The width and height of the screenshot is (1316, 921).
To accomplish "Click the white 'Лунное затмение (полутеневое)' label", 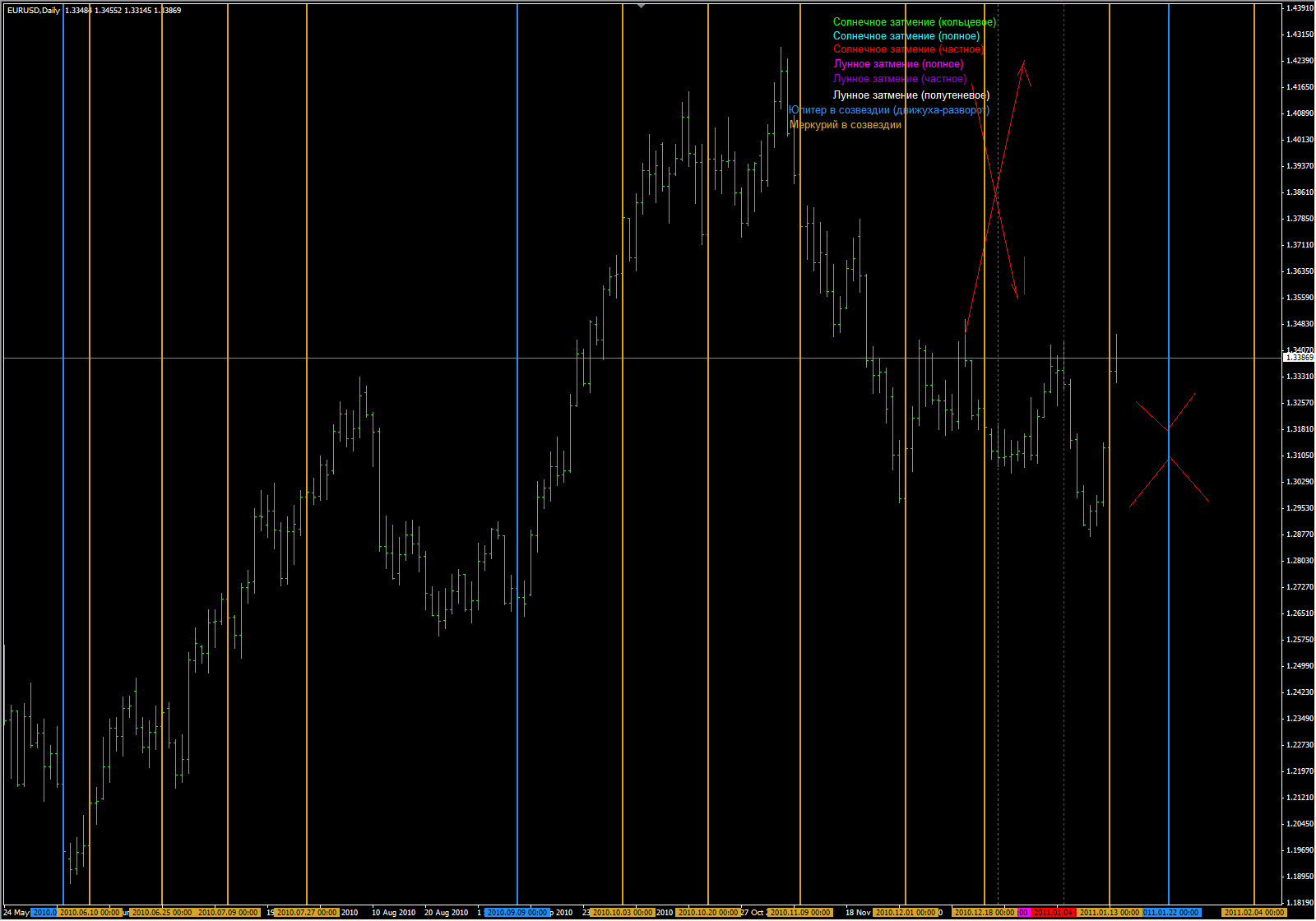I will 911,95.
